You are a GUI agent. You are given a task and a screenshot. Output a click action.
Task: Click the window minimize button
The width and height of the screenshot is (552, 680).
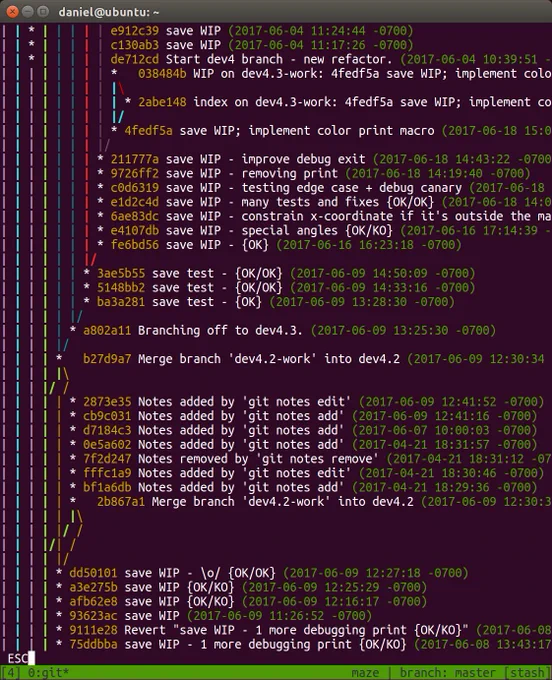pyautogui.click(x=28, y=12)
